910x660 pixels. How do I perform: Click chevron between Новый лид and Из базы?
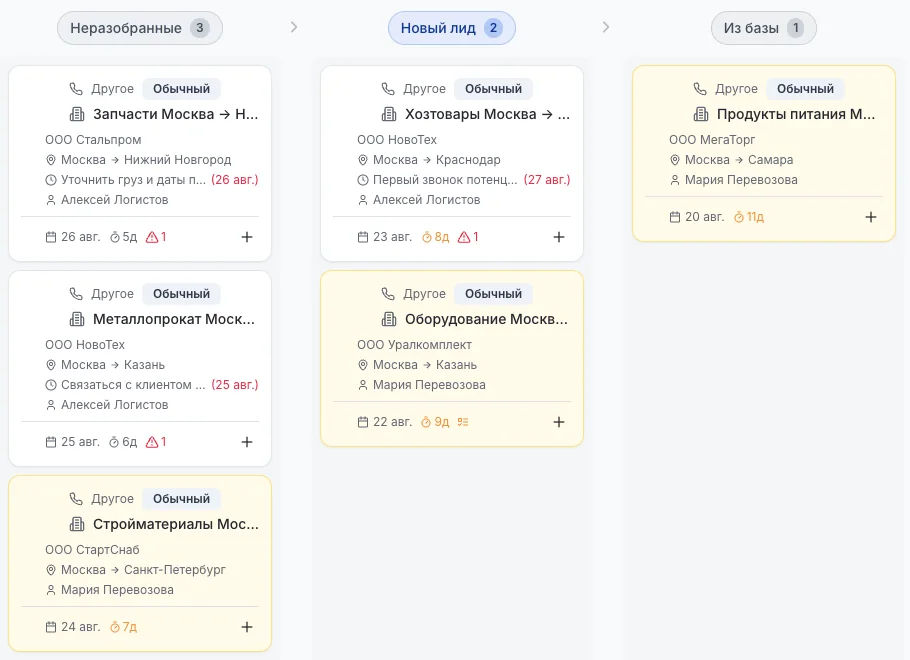[606, 27]
